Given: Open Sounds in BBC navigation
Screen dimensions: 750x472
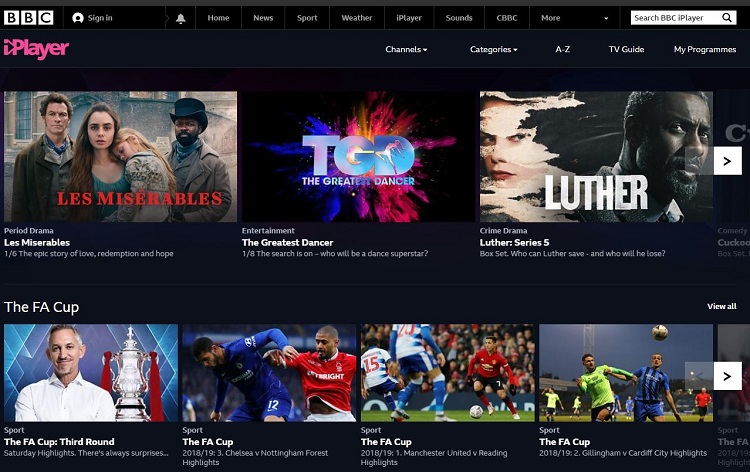Looking at the screenshot, I should [459, 18].
